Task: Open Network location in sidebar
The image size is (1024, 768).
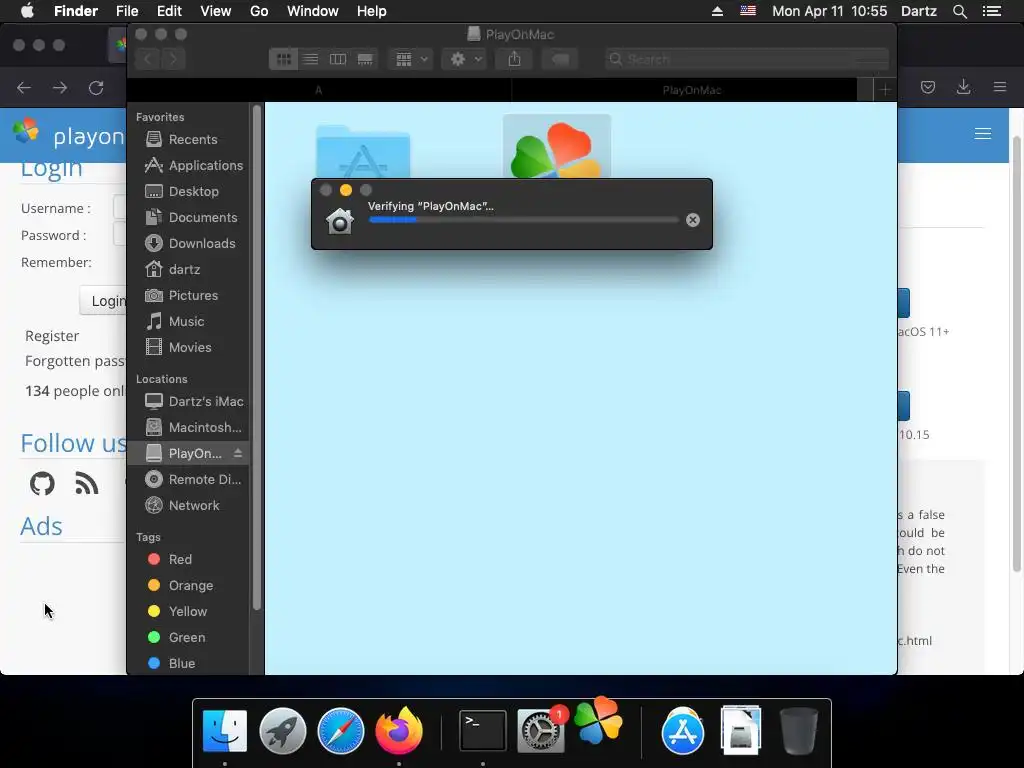Action: [188, 505]
